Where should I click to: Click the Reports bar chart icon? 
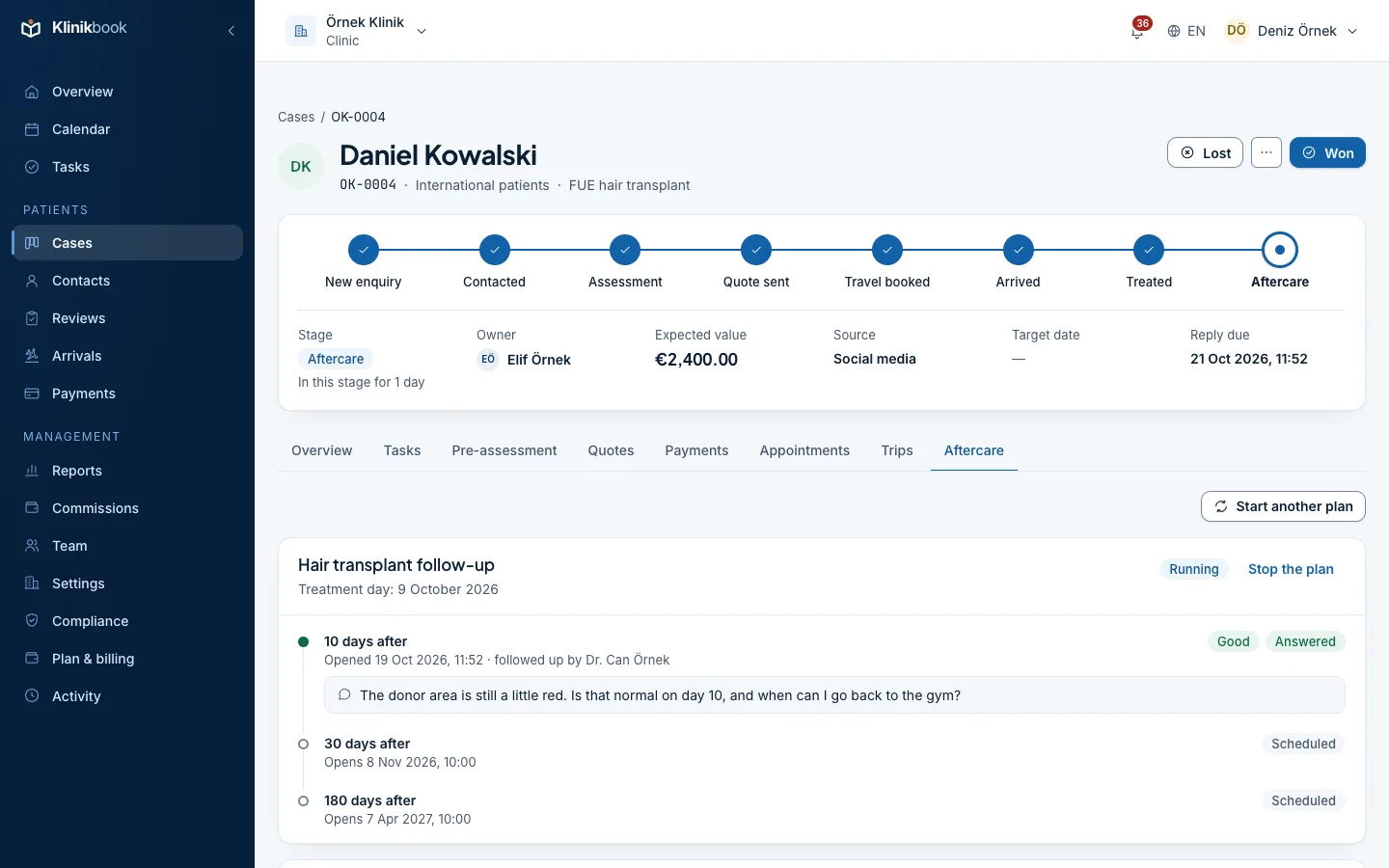[32, 471]
